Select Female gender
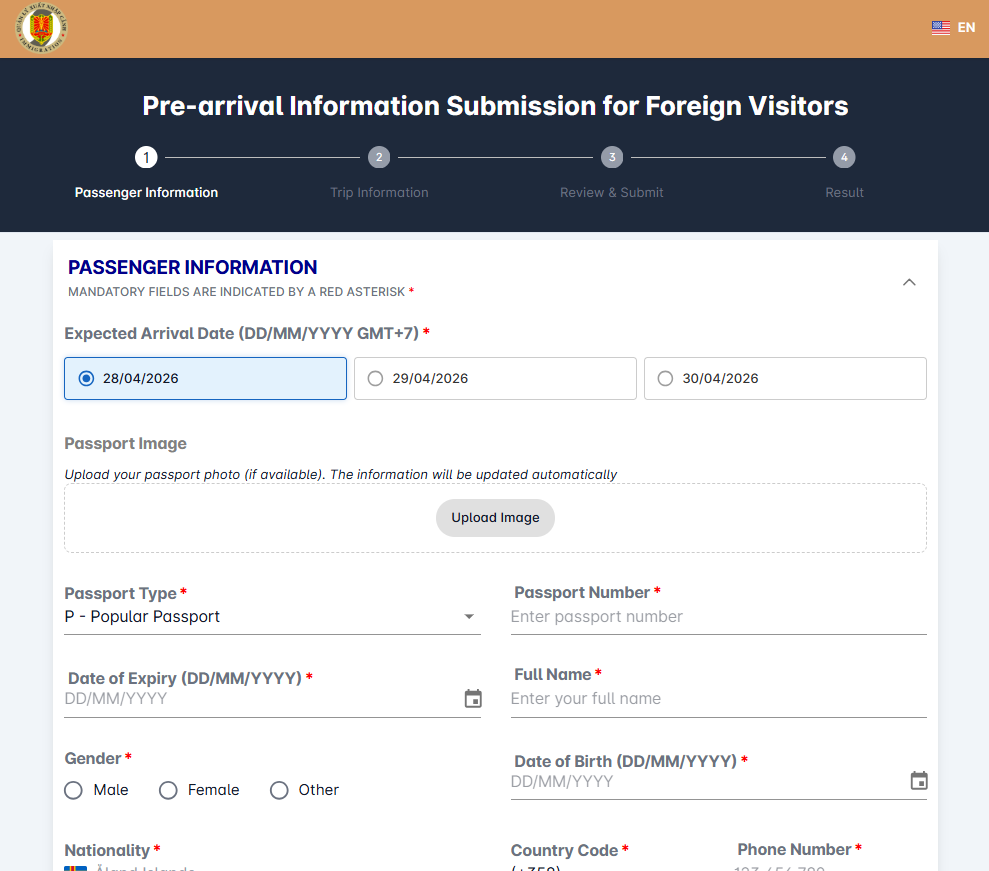 pyautogui.click(x=168, y=790)
